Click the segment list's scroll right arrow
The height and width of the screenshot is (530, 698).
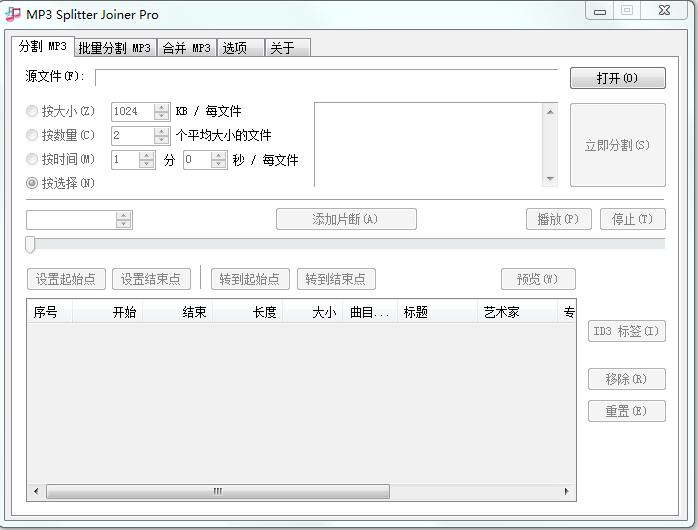(567, 491)
